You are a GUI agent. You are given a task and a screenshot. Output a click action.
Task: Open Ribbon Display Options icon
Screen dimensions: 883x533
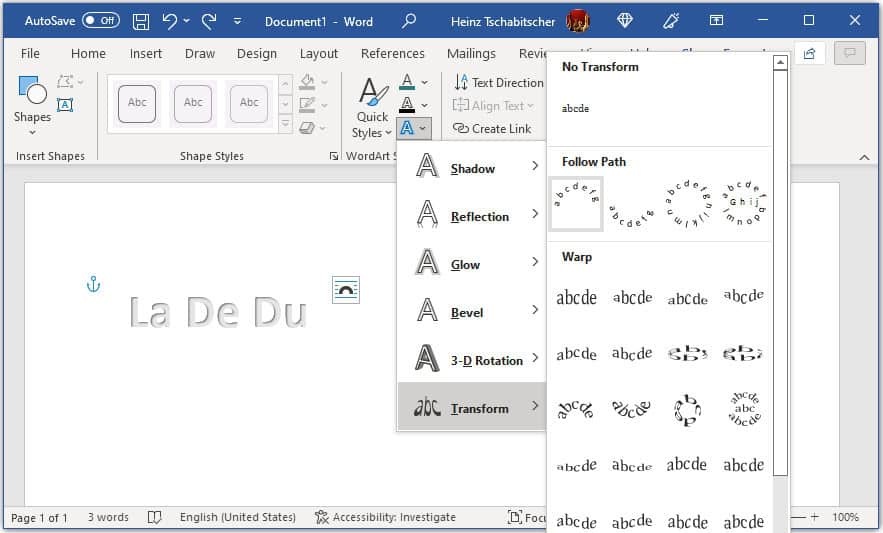point(716,21)
